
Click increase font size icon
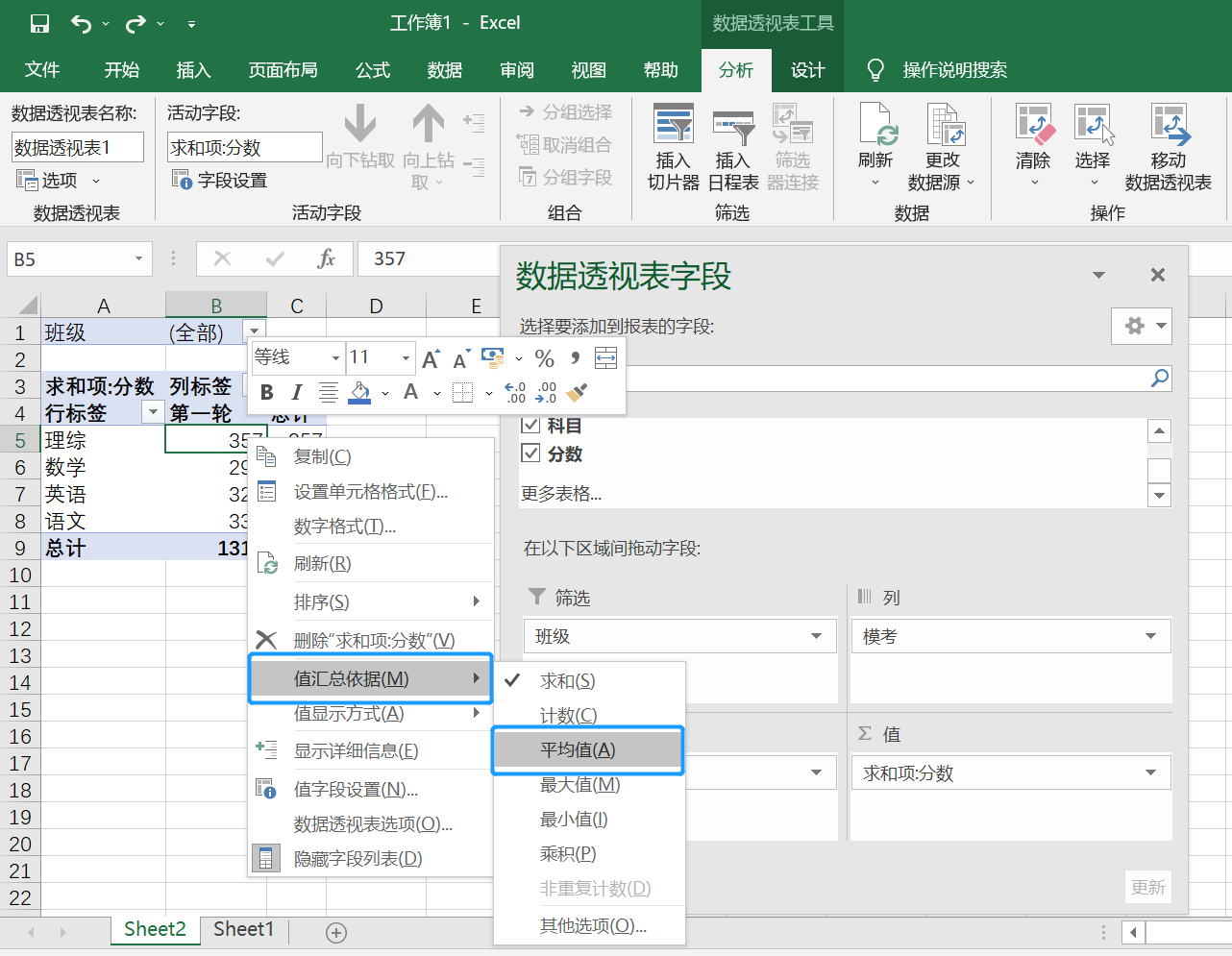point(431,358)
